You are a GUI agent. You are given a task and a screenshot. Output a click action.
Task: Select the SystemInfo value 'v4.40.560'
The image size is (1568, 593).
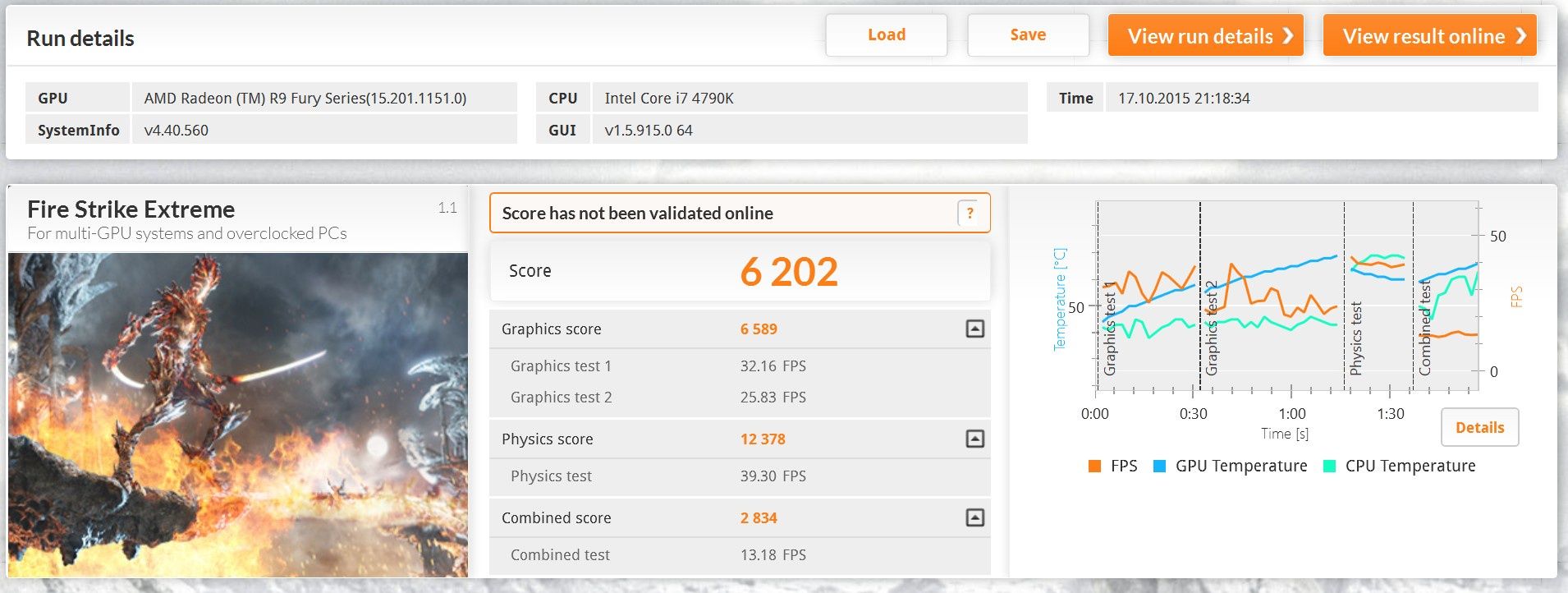click(x=176, y=131)
